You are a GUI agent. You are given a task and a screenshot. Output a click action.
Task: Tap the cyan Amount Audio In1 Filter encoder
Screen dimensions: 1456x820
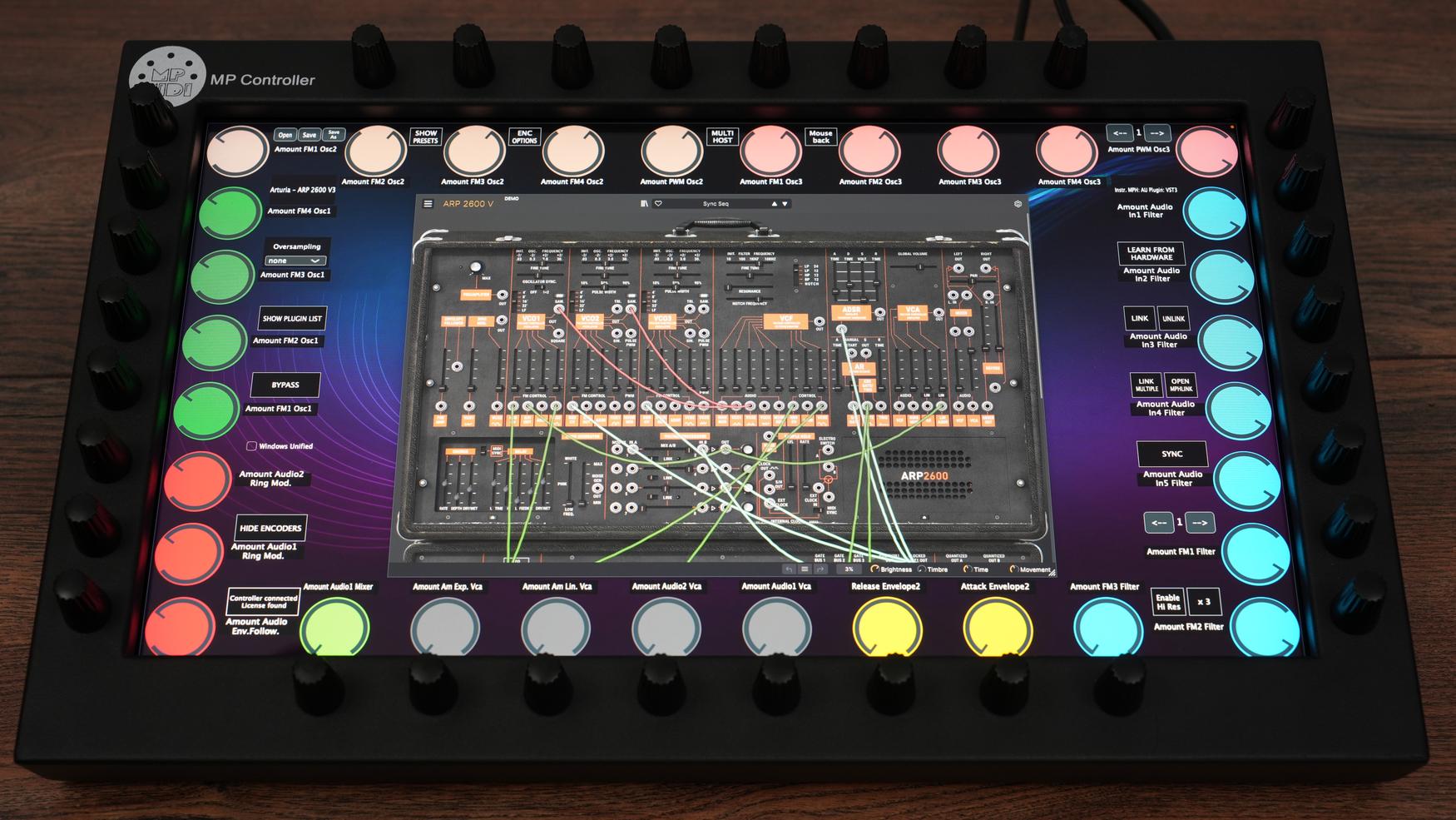click(x=1214, y=213)
